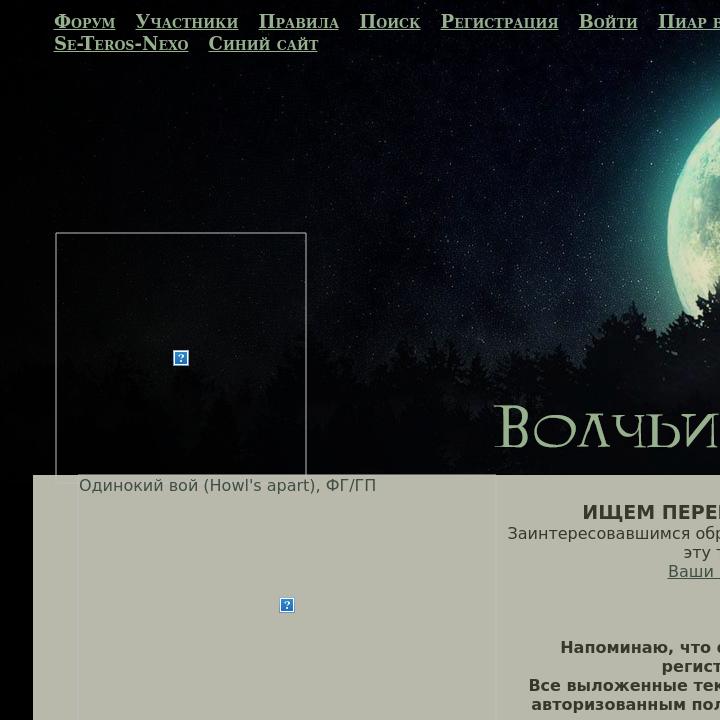Screen dimensions: 720x720
Task: Open the Регистрация sign-up link
Action: click(x=499, y=22)
